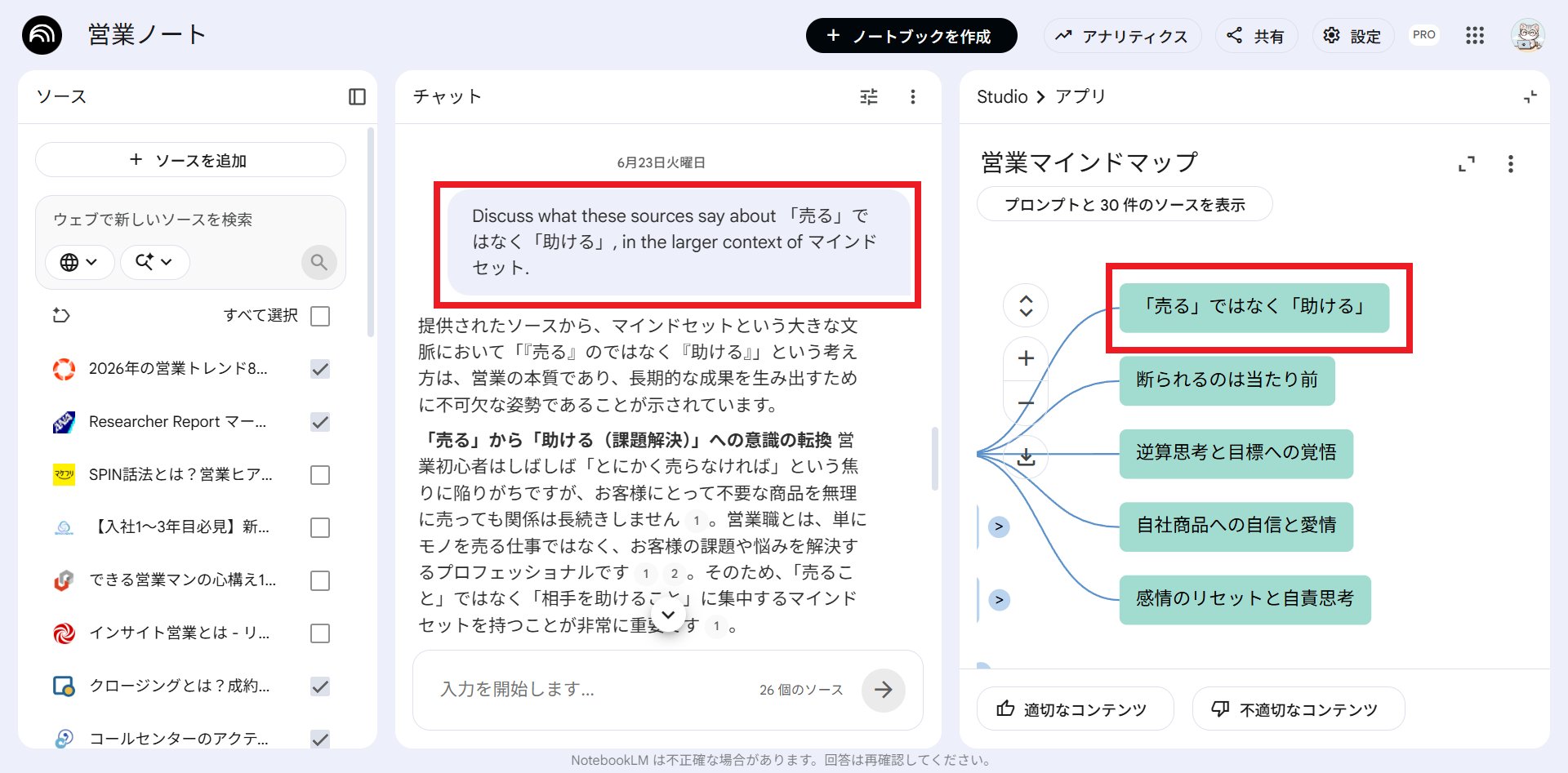Uncheck コールセンターのアクテ source checkbox

coord(320,739)
